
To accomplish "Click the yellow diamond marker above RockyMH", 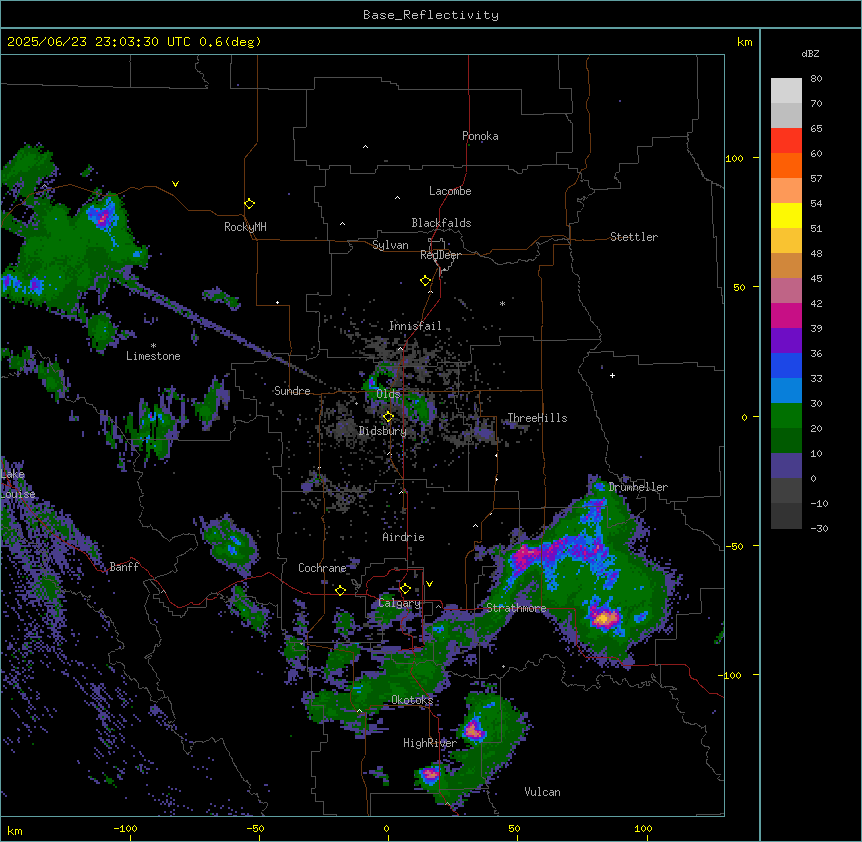I will 249,203.
